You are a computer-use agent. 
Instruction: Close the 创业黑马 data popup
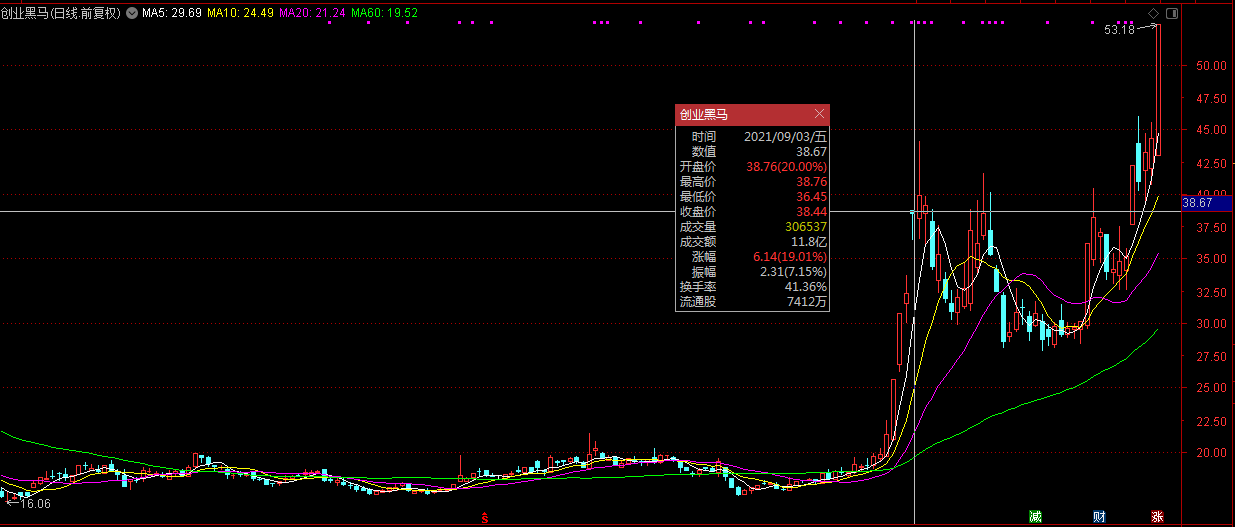click(819, 114)
